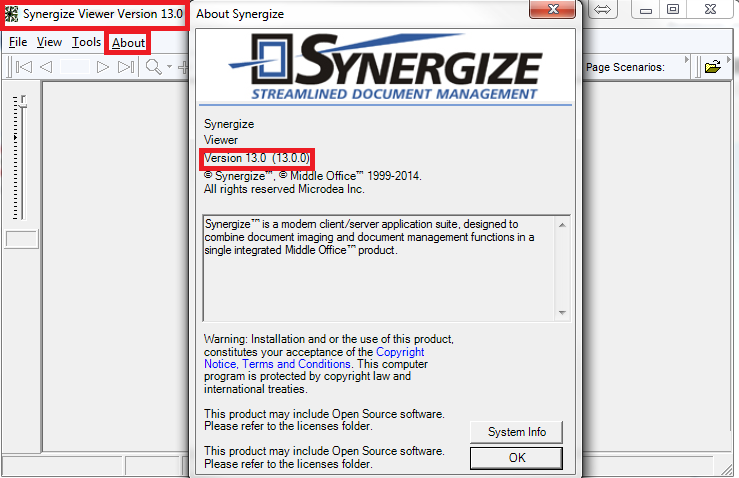Screen dimensions: 739x478
Task: Close the Synergize Viewer main window
Action: coord(710,9)
